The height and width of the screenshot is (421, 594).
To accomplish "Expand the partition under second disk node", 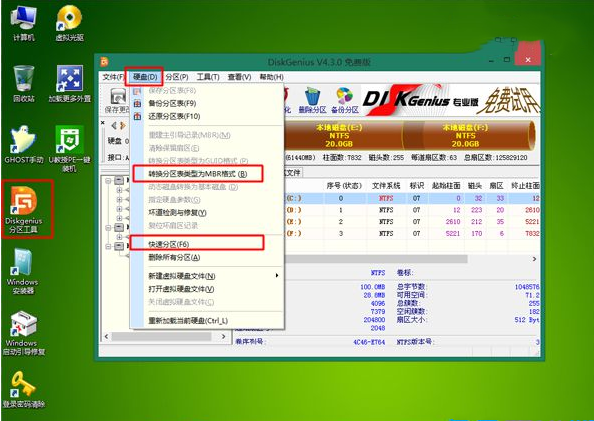I will (x=119, y=237).
